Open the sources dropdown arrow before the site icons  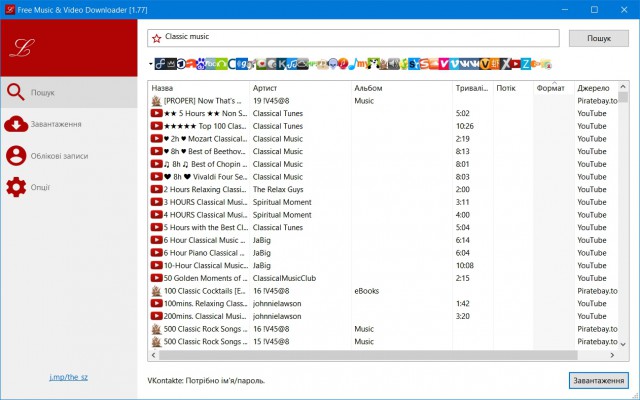[151, 64]
